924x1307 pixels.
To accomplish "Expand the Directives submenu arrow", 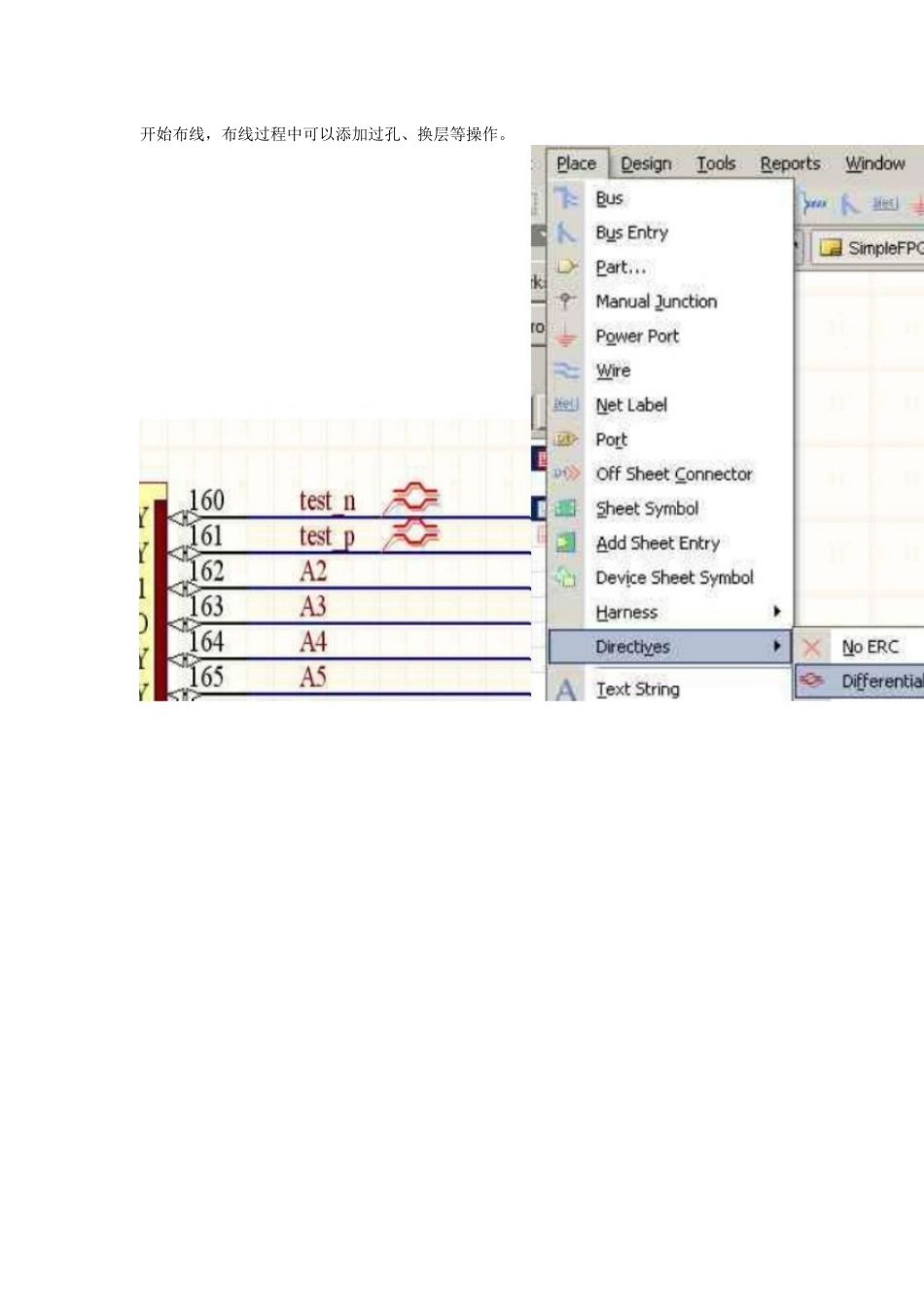I will (776, 647).
